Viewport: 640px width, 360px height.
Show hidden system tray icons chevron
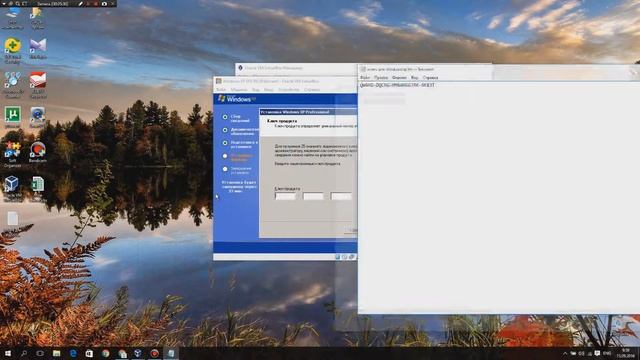coord(565,353)
